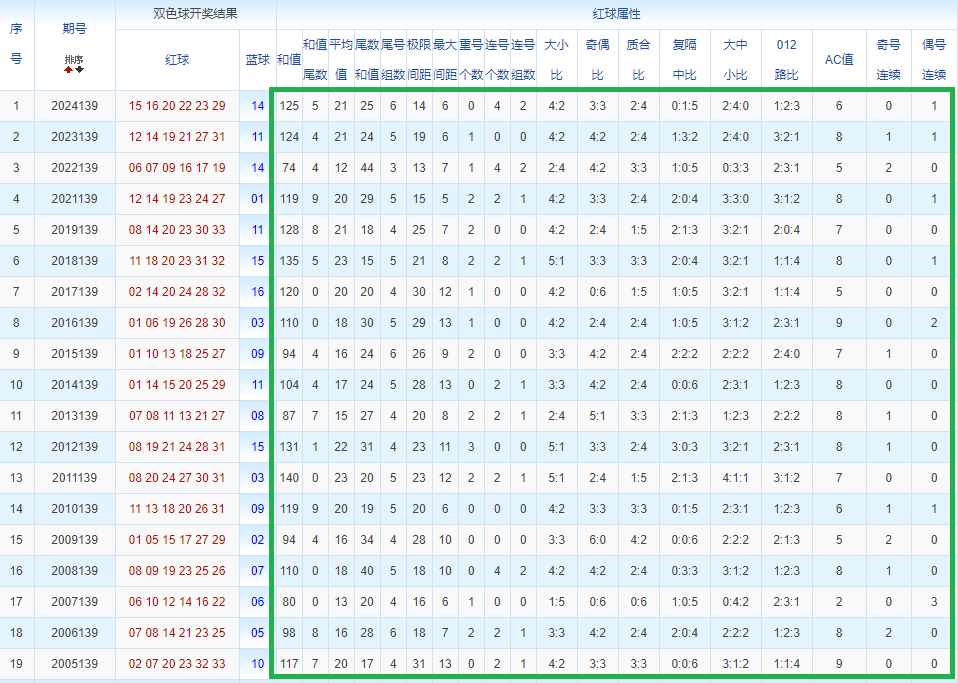Click red balls 12 14 19 23 24 27
The width and height of the screenshot is (958, 683).
(177, 199)
